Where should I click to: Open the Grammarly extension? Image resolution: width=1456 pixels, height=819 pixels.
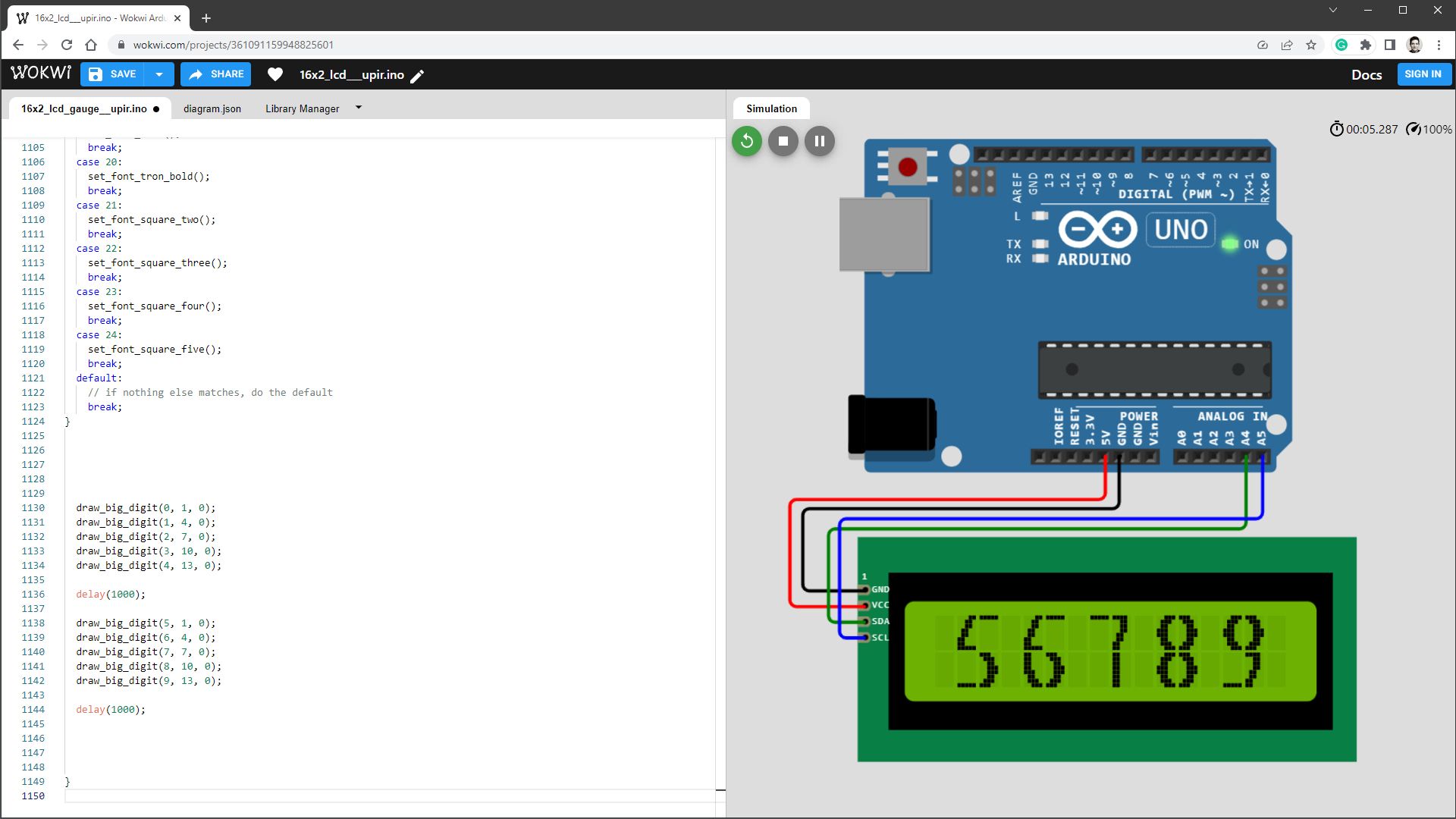(1341, 45)
